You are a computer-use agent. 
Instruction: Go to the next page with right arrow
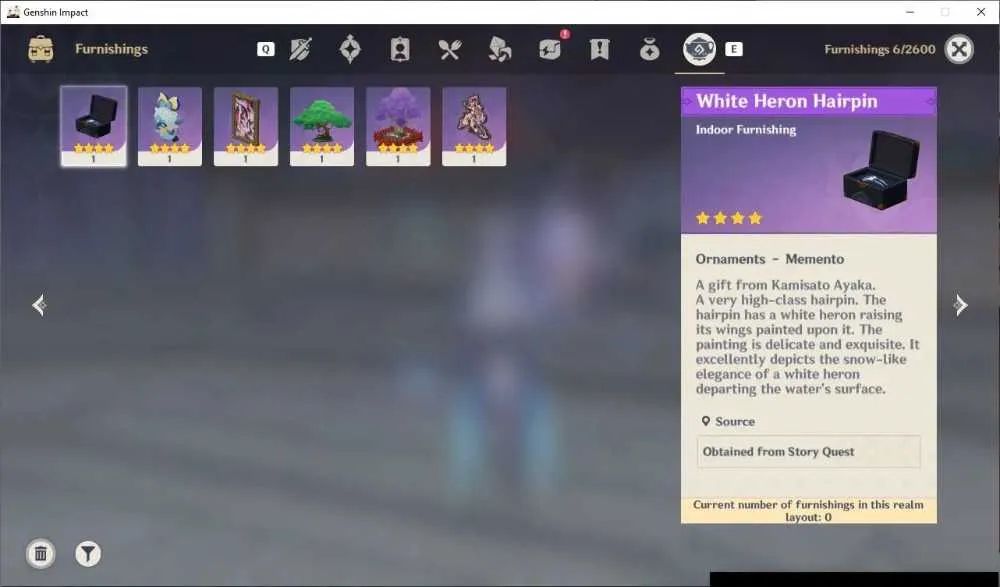point(960,305)
